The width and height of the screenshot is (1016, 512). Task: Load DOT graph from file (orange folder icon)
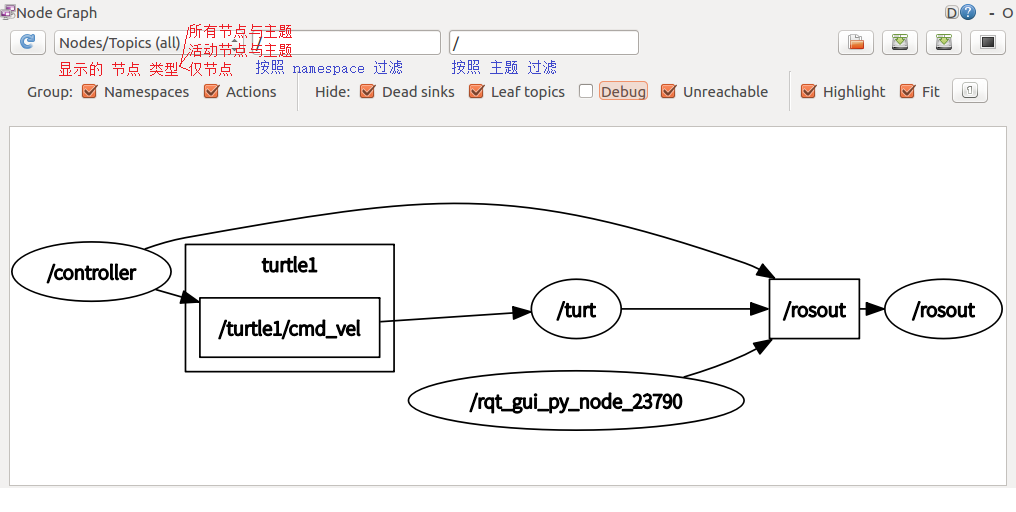[x=856, y=43]
